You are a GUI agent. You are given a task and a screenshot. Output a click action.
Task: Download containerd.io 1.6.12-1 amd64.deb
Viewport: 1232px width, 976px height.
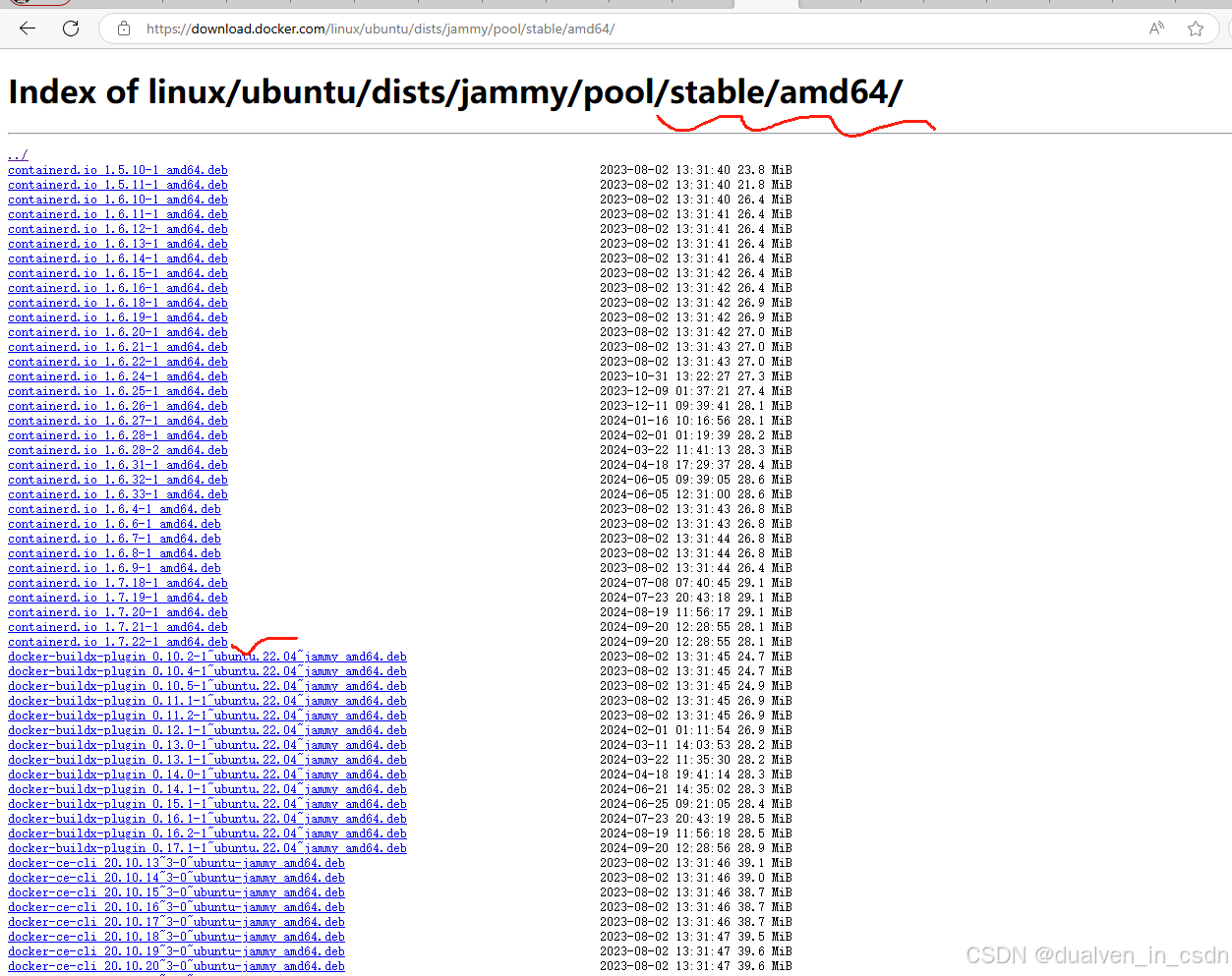tap(118, 229)
